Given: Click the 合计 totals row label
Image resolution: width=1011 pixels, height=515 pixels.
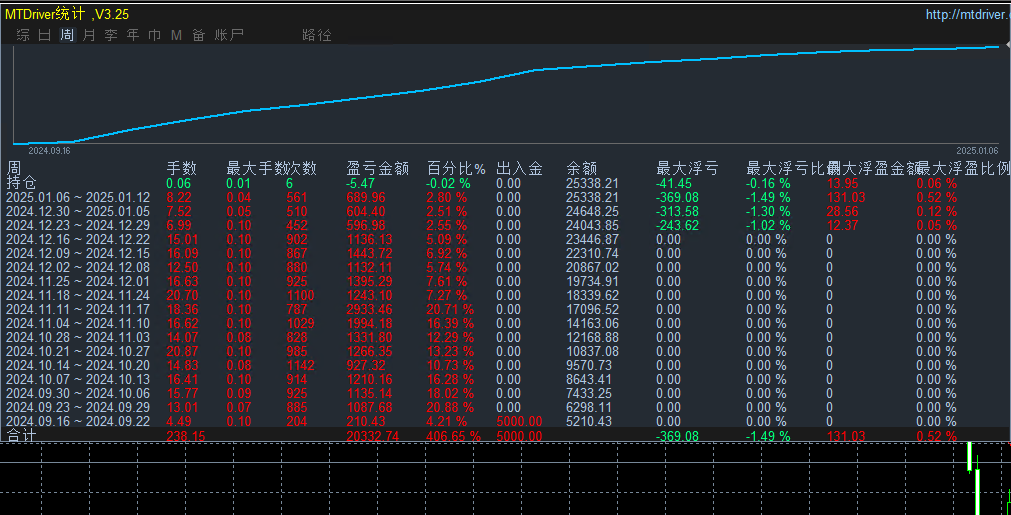Looking at the screenshot, I should (x=21, y=436).
